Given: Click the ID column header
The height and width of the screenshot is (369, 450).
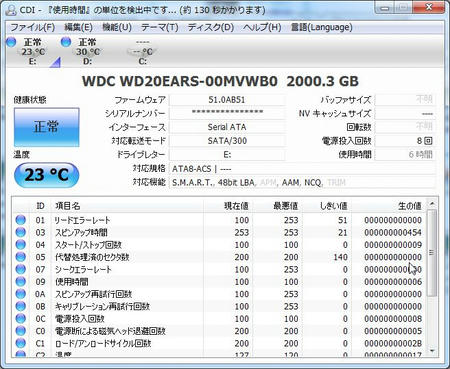Looking at the screenshot, I should [40, 206].
